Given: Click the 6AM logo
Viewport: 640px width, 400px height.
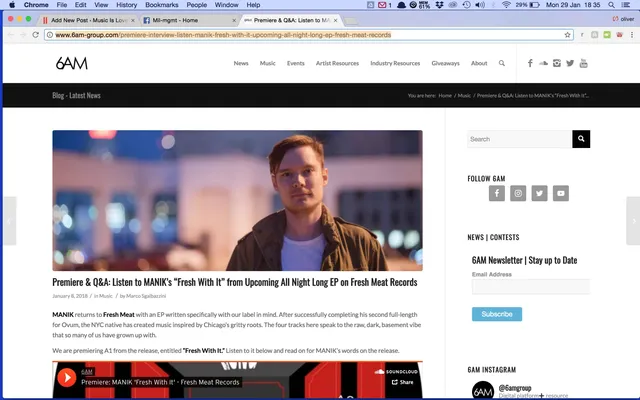Looking at the screenshot, I should [x=72, y=63].
